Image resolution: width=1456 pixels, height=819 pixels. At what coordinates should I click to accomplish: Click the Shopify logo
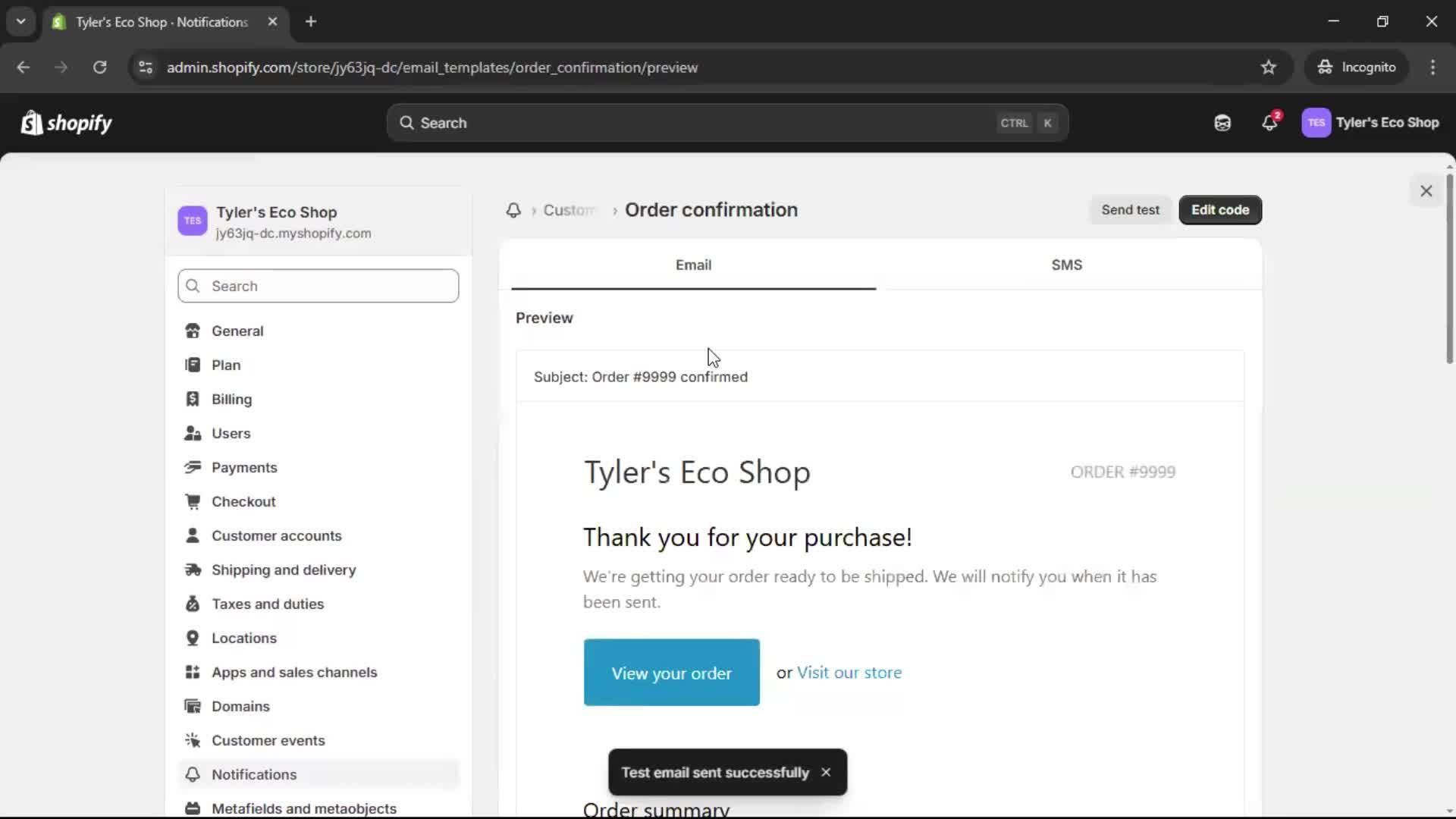coord(67,123)
